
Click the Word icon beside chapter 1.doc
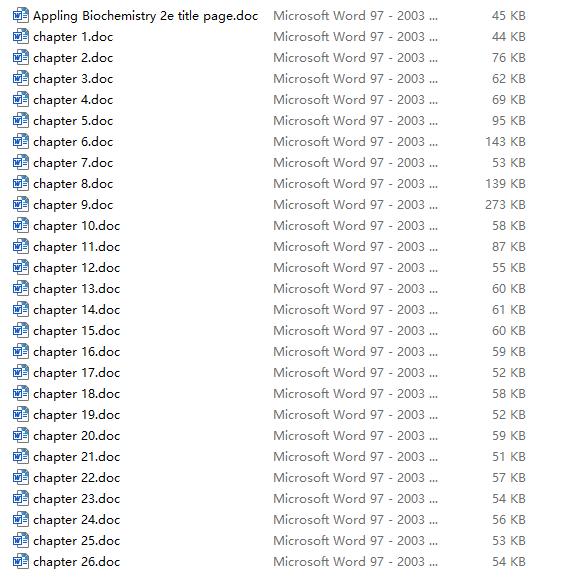(21, 36)
